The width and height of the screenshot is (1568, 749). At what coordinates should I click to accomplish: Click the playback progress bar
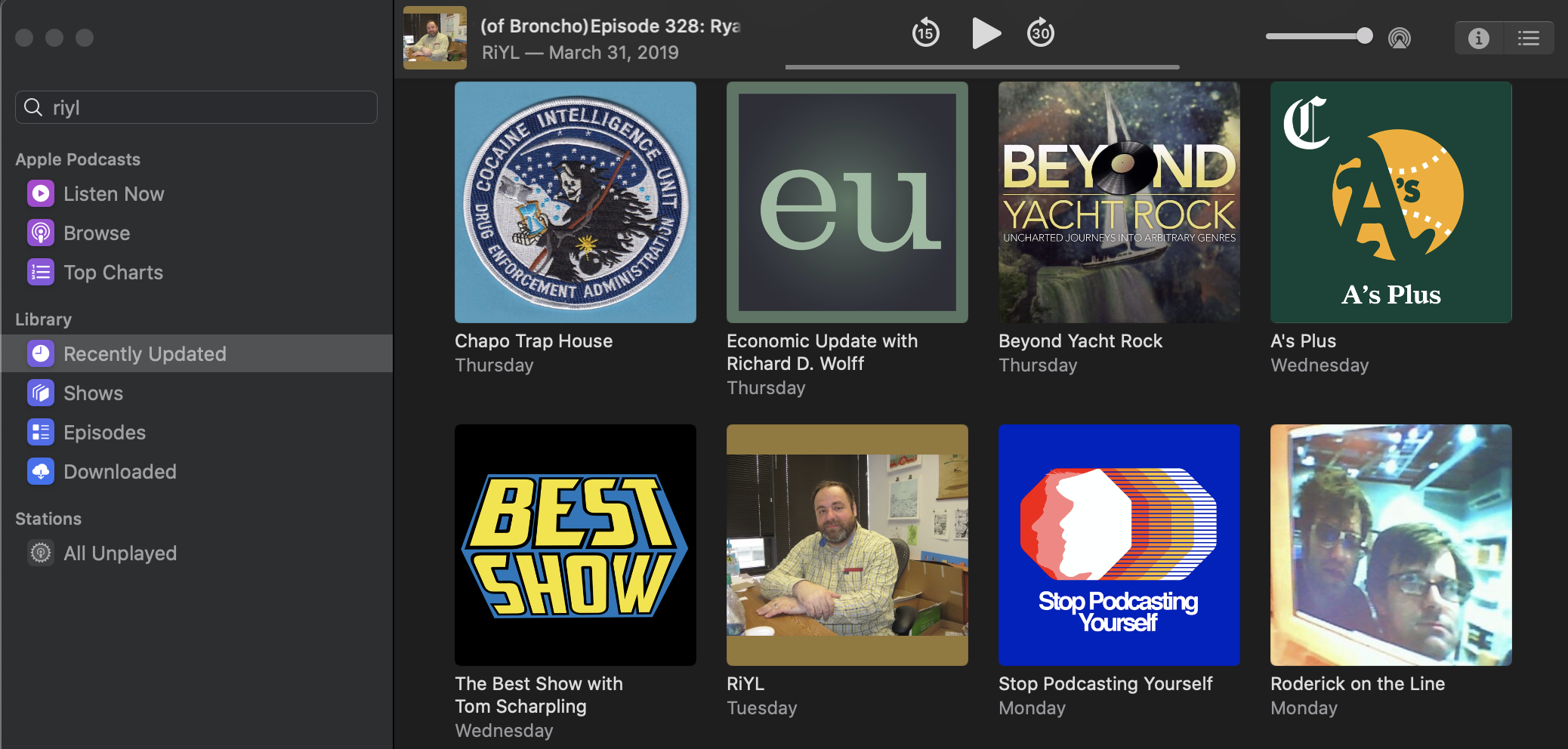click(982, 67)
